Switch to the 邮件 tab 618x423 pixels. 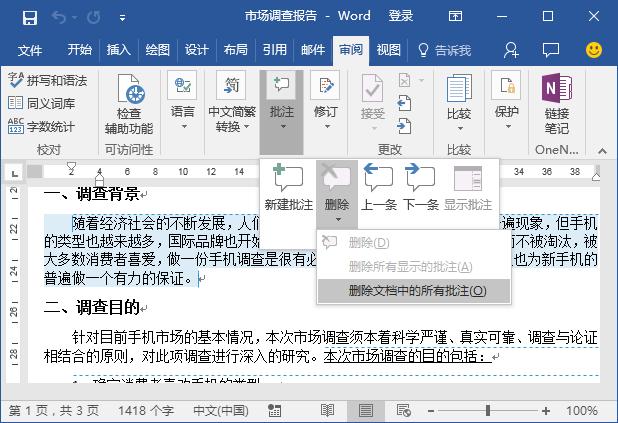click(x=313, y=50)
